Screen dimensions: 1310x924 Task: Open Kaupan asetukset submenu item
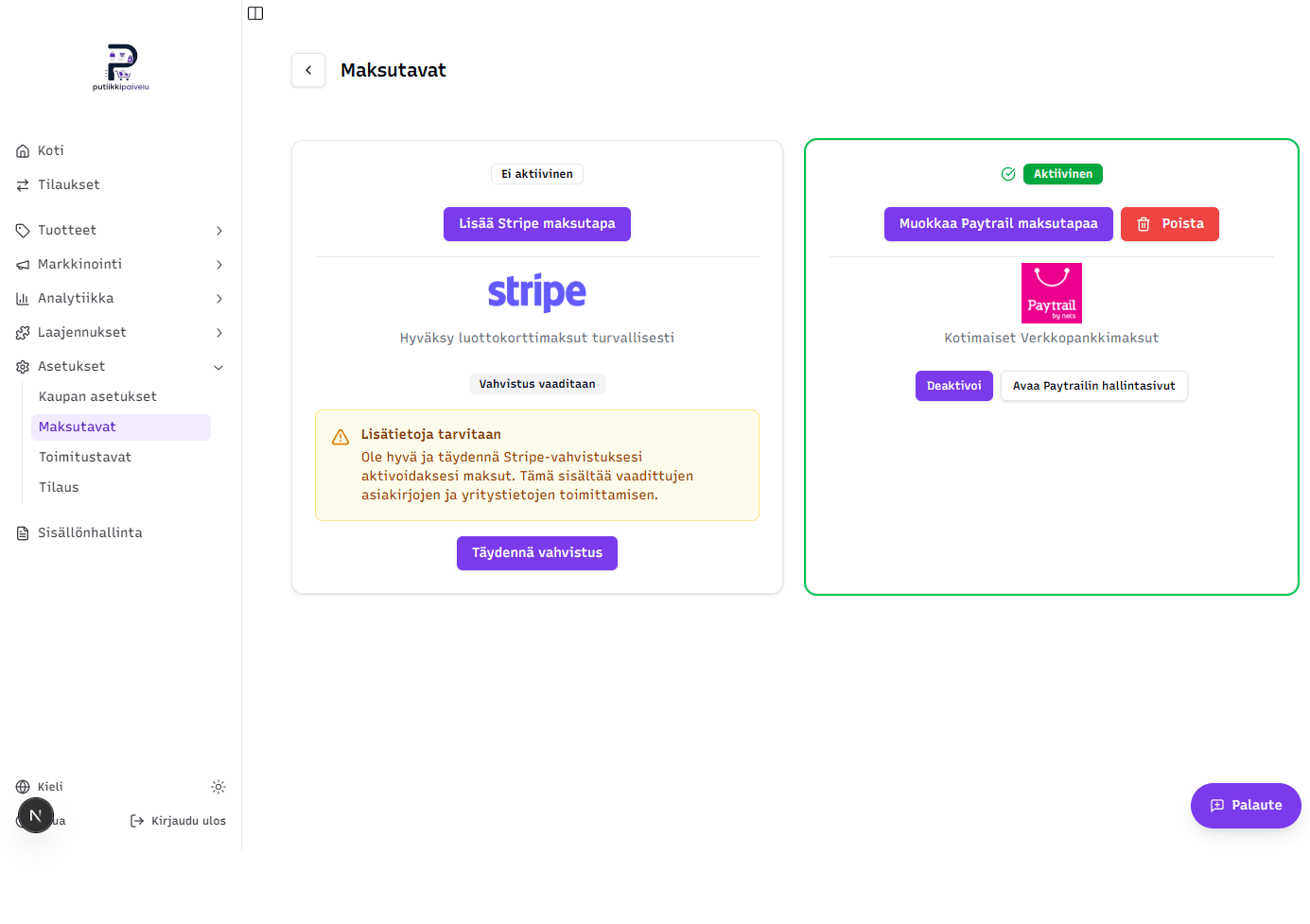[x=121, y=396]
